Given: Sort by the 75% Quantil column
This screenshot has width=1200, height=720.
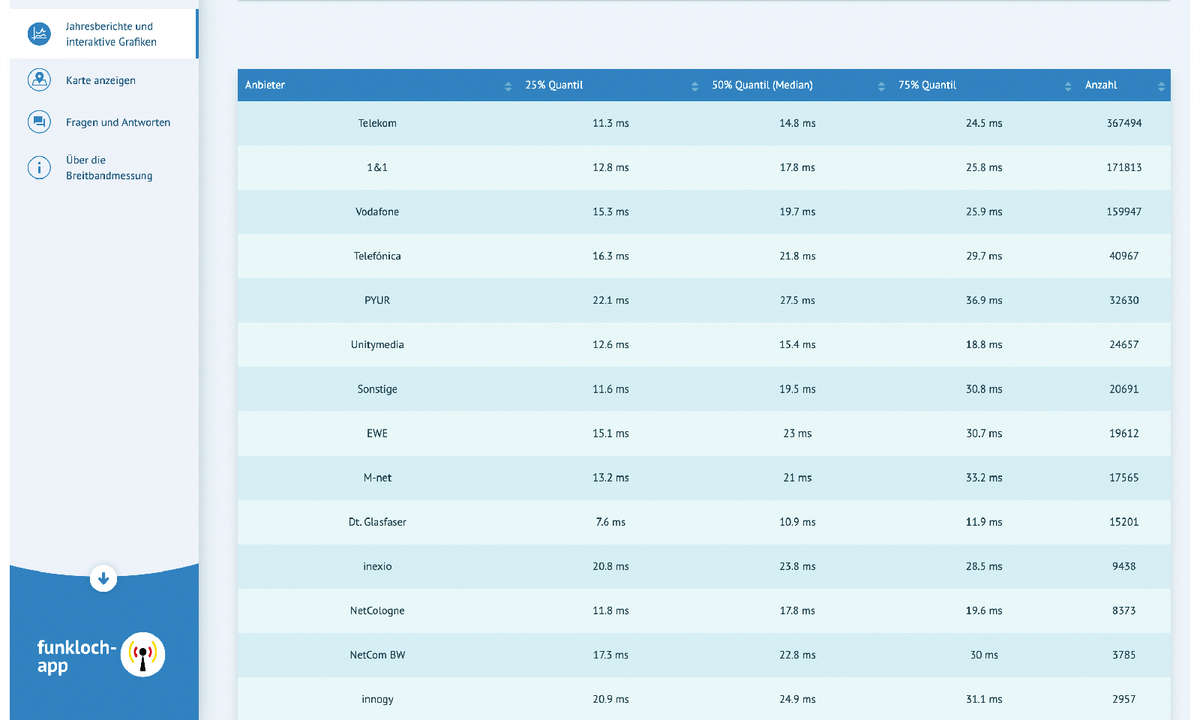Looking at the screenshot, I should (984, 85).
